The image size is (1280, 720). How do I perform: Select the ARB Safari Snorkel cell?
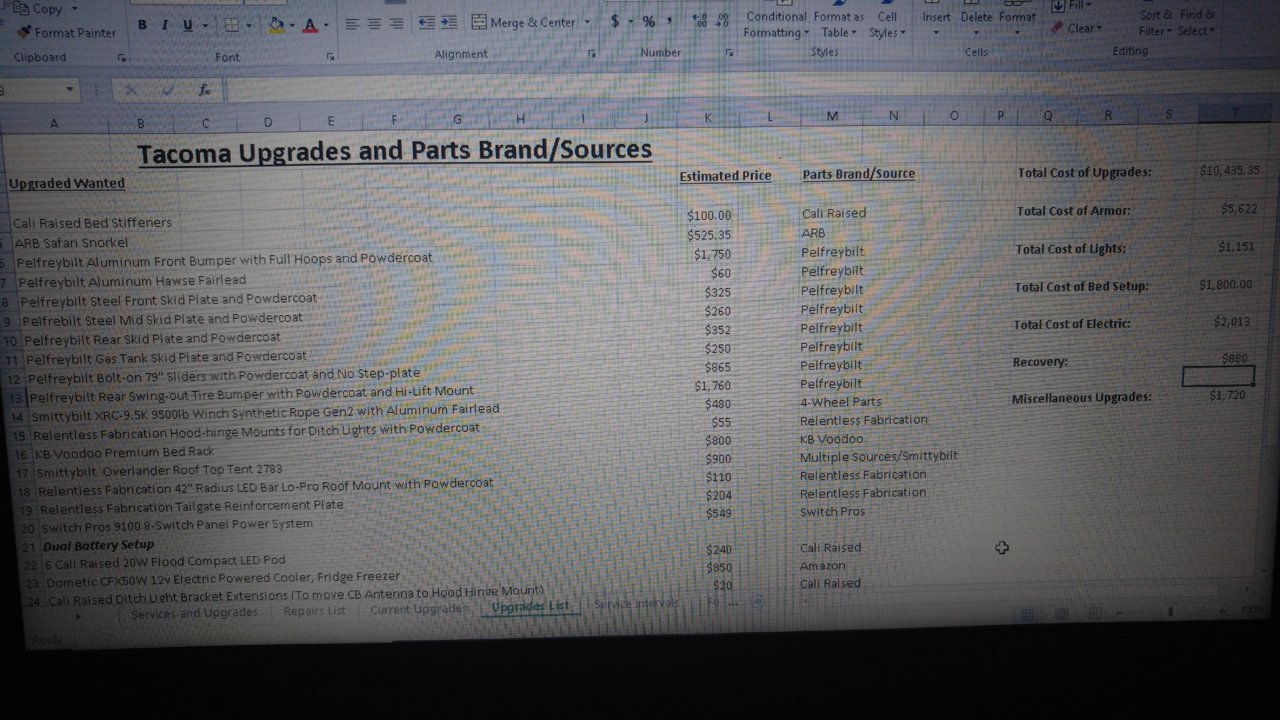click(x=71, y=242)
